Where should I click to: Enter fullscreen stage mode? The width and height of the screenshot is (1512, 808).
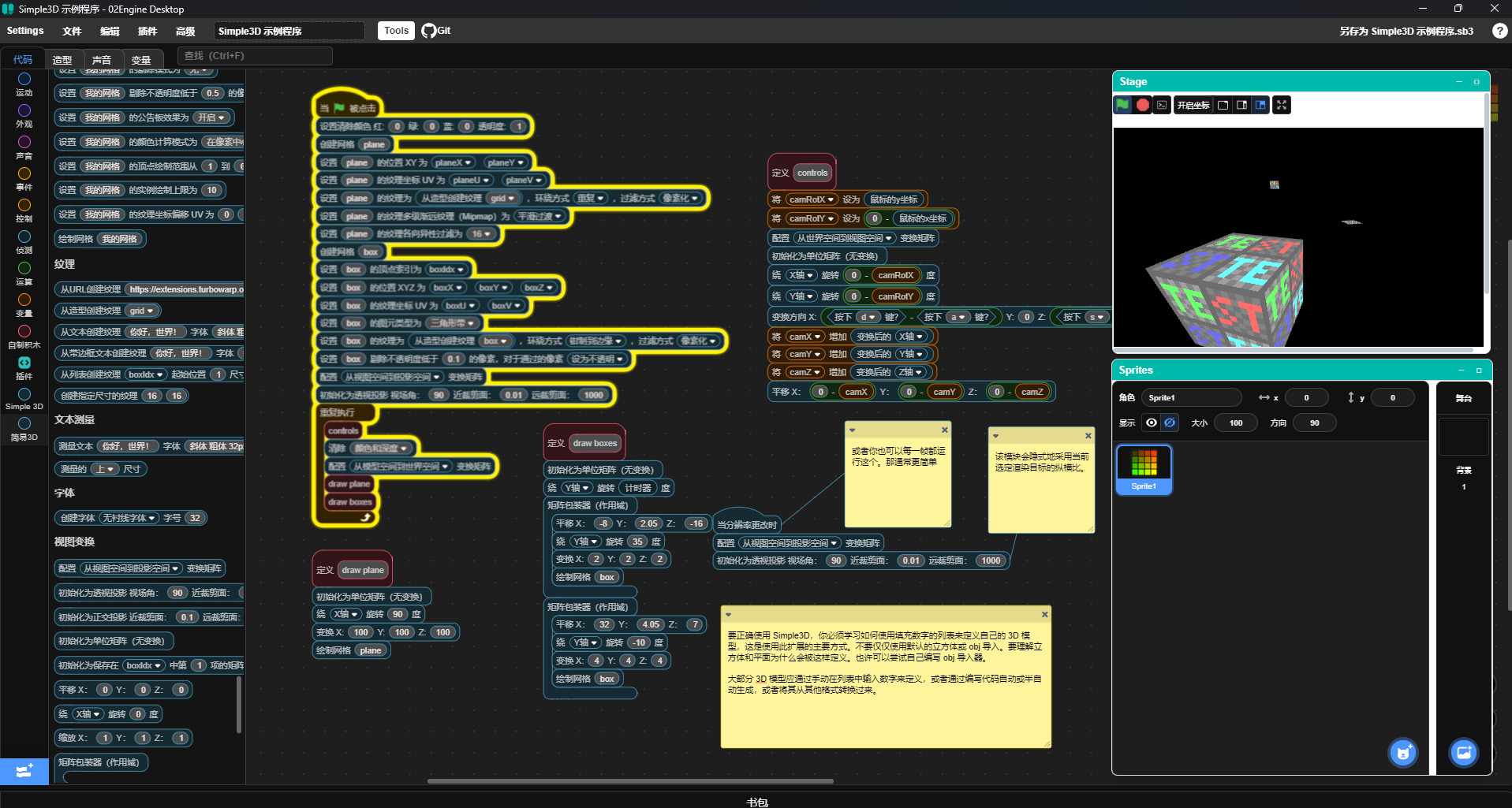[1282, 105]
